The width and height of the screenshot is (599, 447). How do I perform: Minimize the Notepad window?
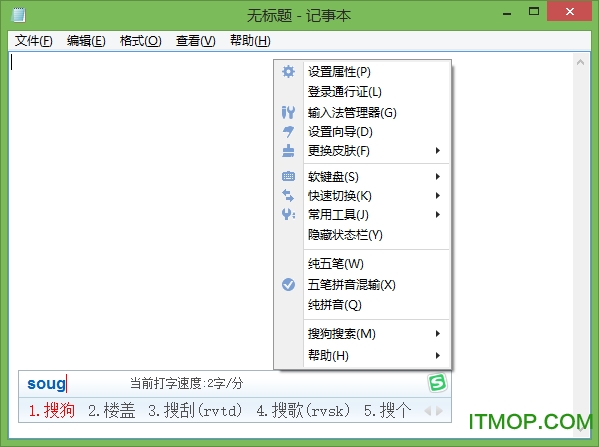[507, 13]
